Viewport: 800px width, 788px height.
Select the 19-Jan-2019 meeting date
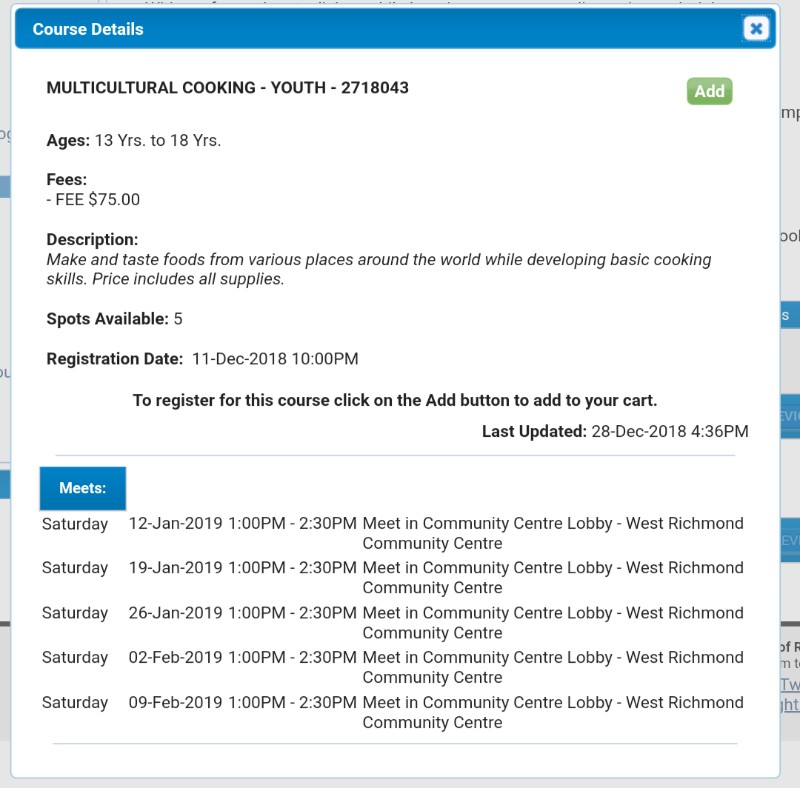[x=175, y=567]
